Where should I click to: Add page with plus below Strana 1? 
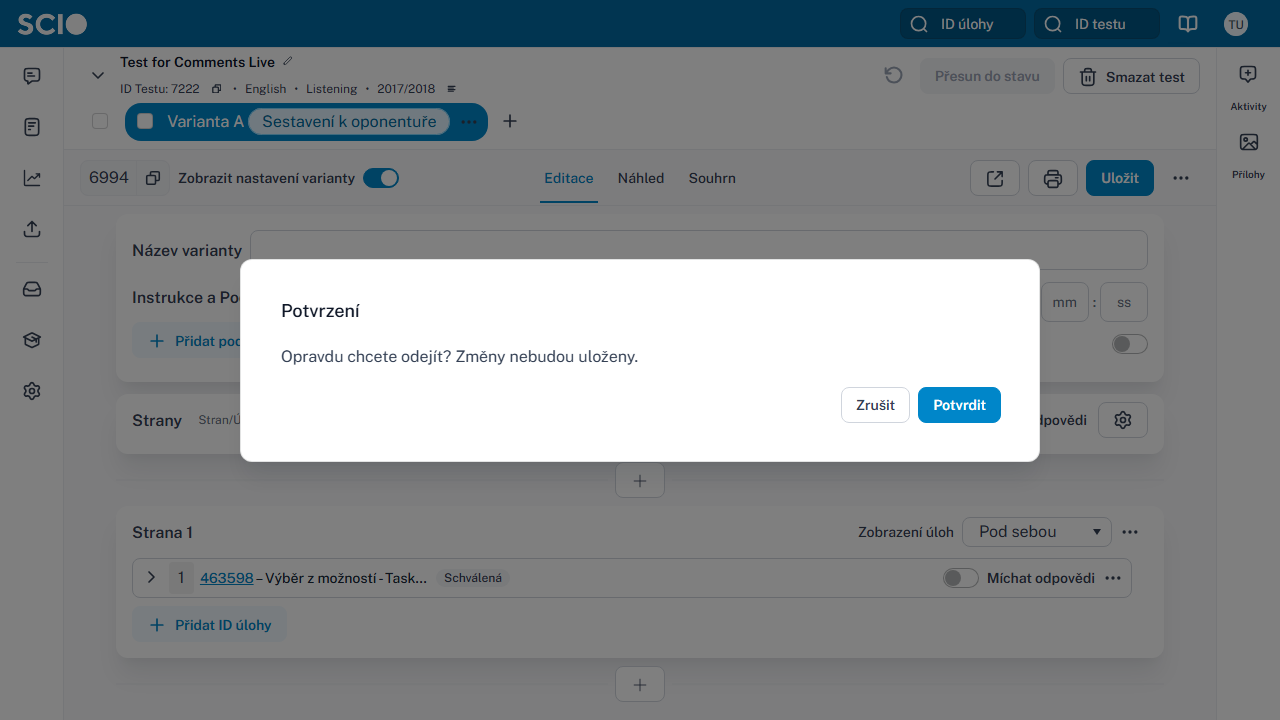pos(640,685)
